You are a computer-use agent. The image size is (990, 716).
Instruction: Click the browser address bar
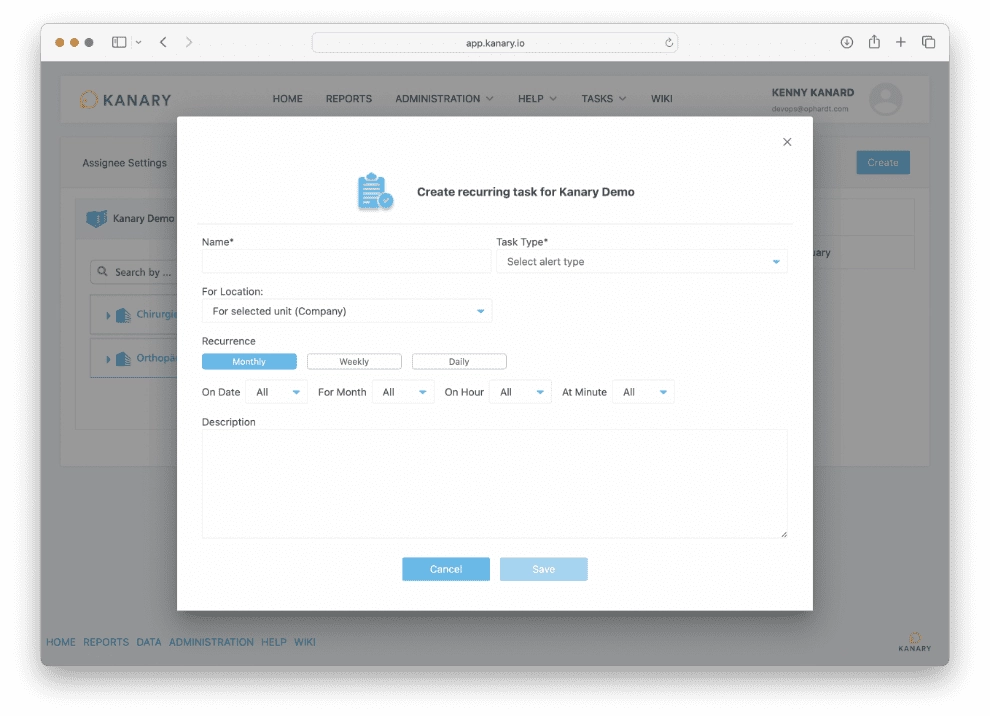[x=495, y=43]
